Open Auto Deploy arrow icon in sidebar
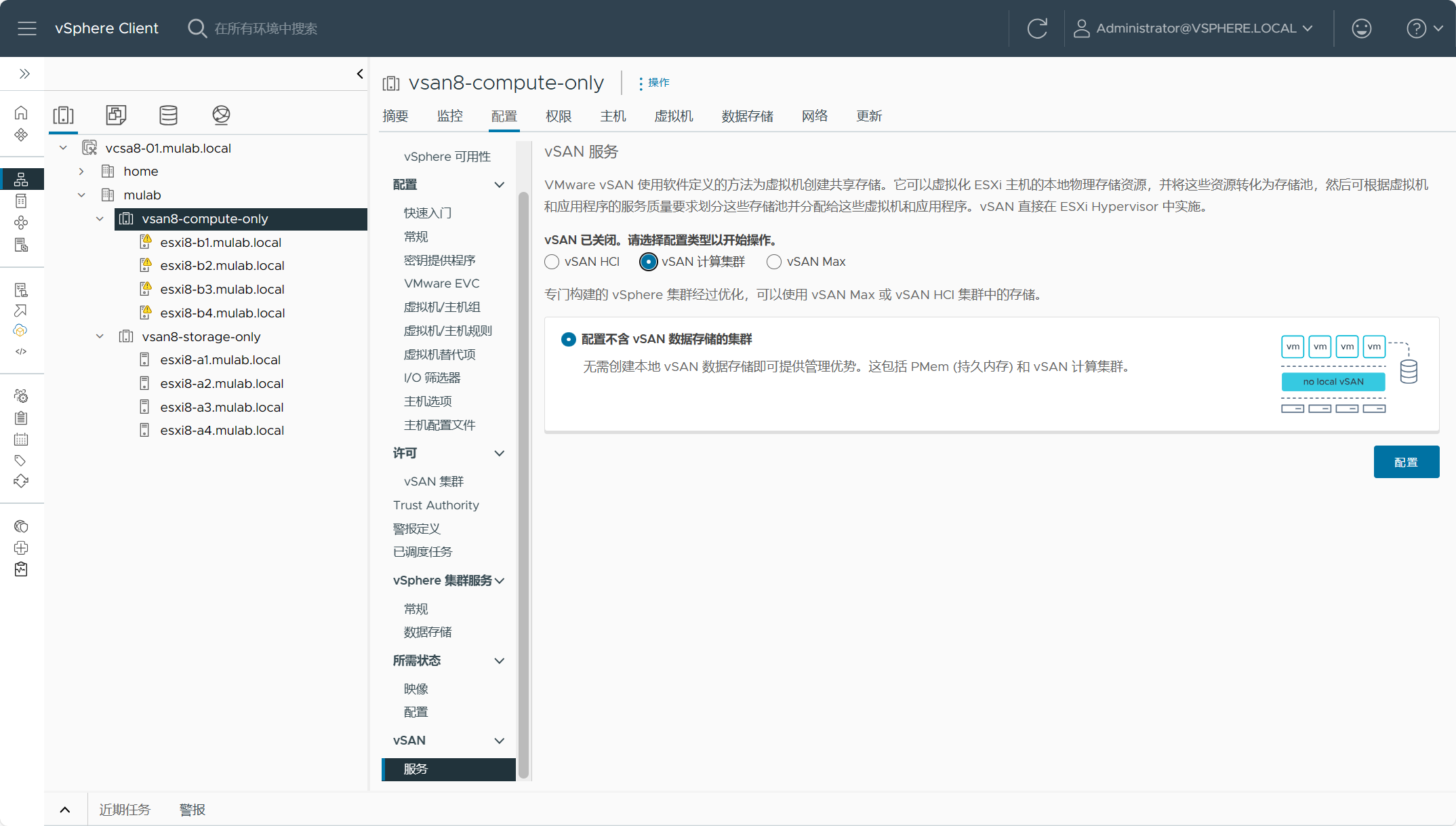This screenshot has width=1456, height=826. pos(21,311)
